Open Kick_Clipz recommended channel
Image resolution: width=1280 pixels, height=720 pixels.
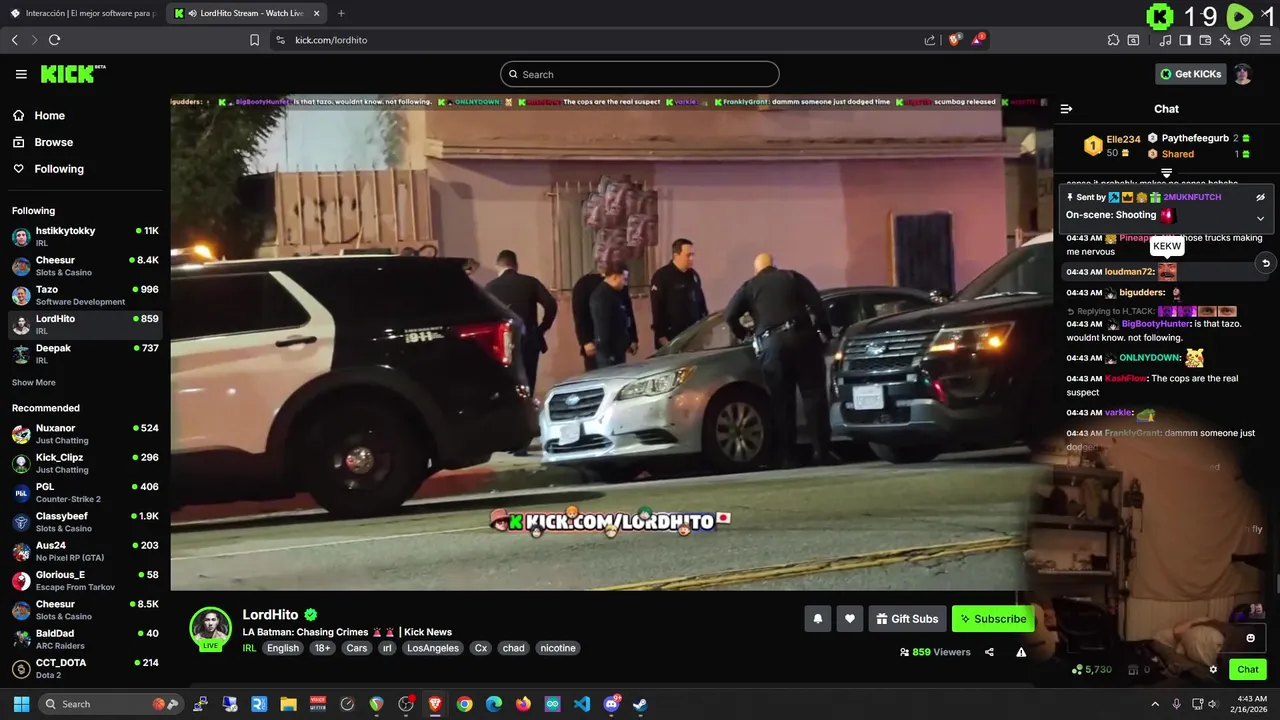coord(85,463)
